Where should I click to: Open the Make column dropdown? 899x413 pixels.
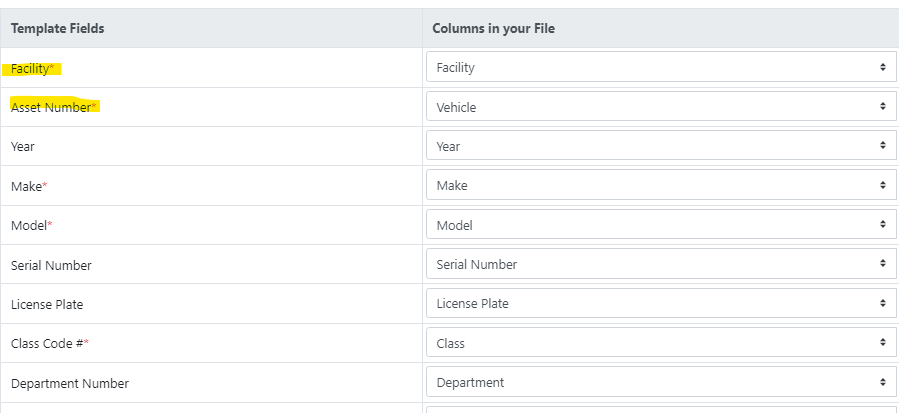[x=660, y=185]
